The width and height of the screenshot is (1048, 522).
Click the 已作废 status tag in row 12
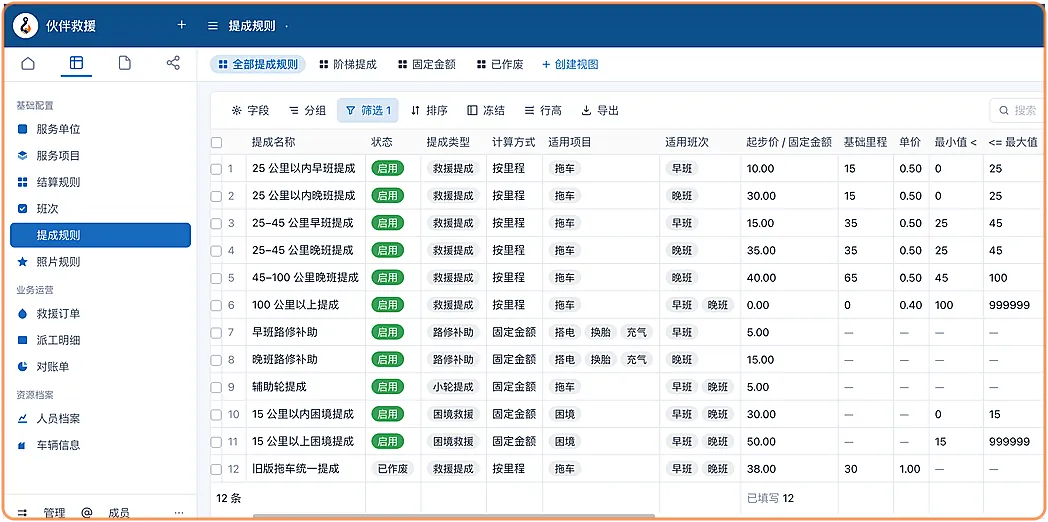tap(392, 469)
